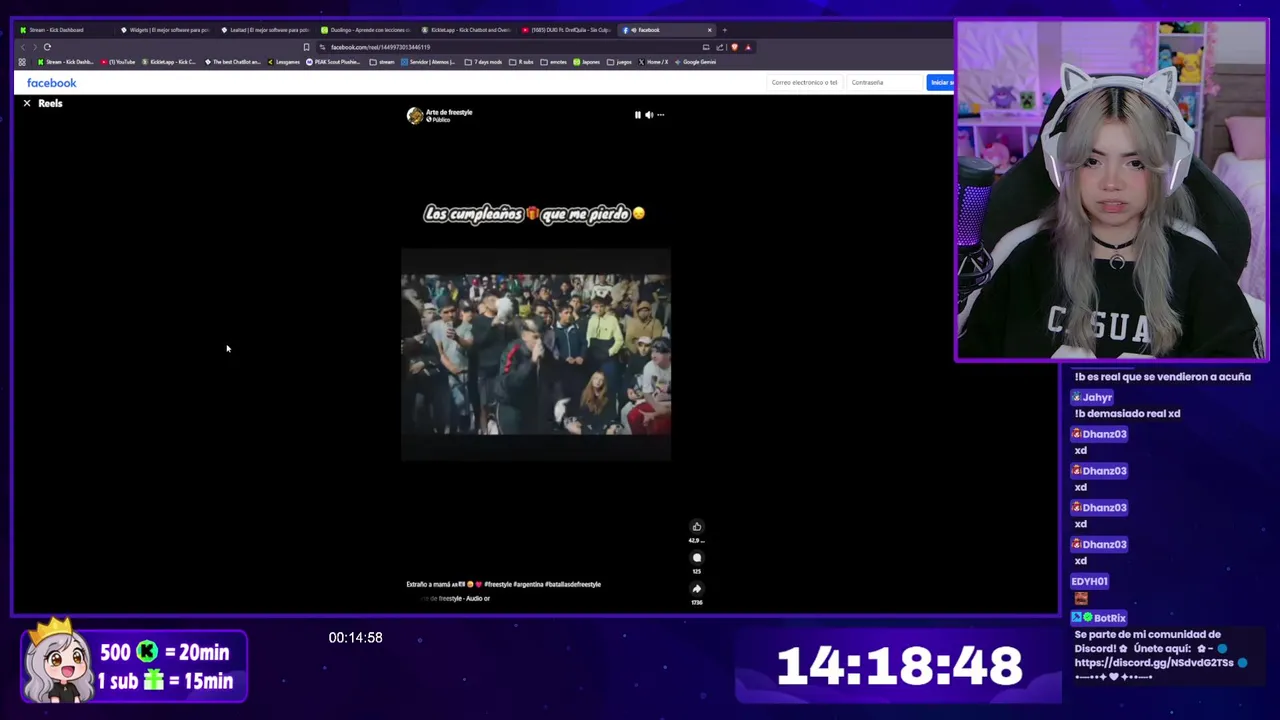Open the reel's three-dot options menu
The height and width of the screenshot is (720, 1280).
[660, 115]
